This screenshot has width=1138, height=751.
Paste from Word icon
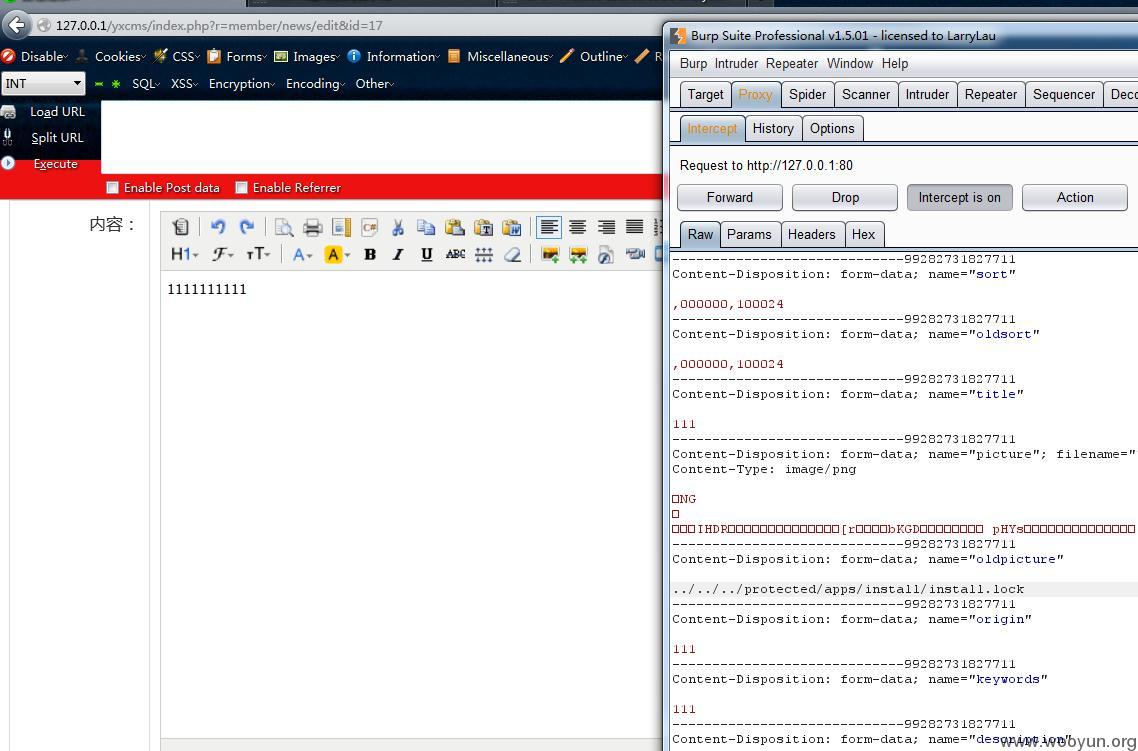512,227
